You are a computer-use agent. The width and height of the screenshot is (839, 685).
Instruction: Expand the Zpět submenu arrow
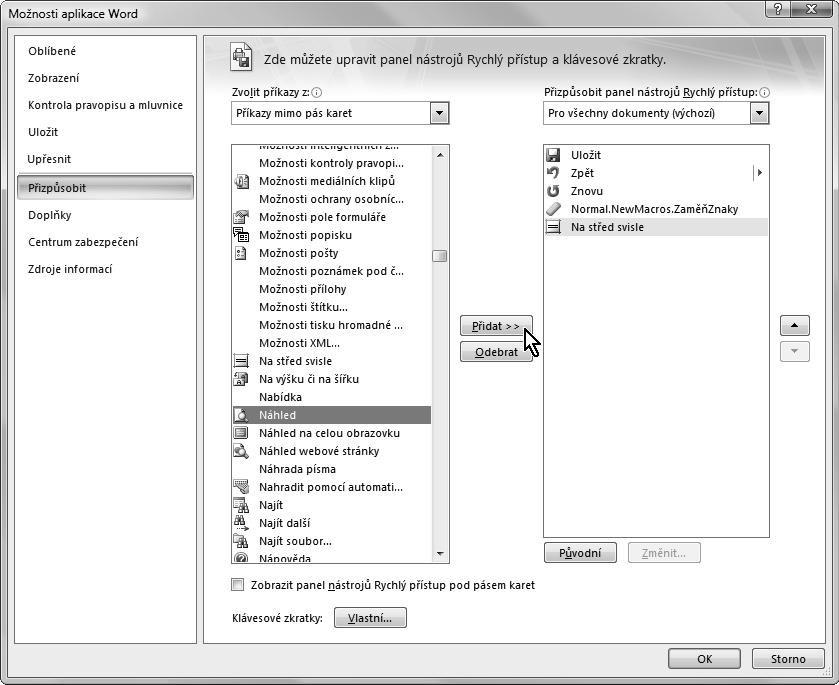[x=759, y=173]
